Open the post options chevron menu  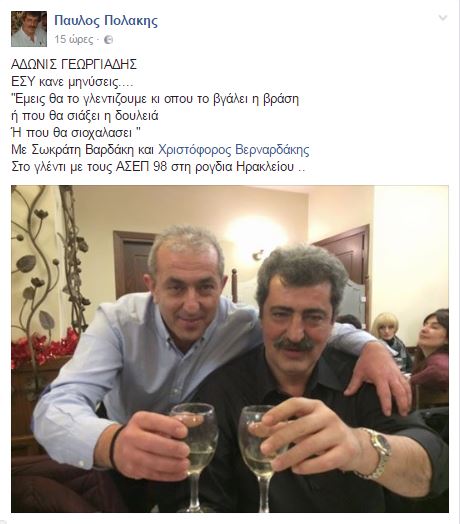coord(443,18)
